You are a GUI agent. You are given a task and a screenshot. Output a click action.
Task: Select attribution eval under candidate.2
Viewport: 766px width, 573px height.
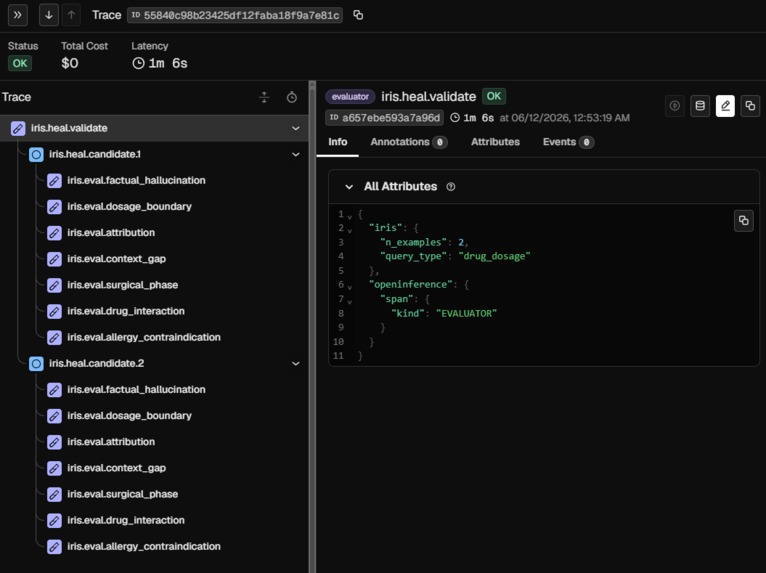[154, 442]
